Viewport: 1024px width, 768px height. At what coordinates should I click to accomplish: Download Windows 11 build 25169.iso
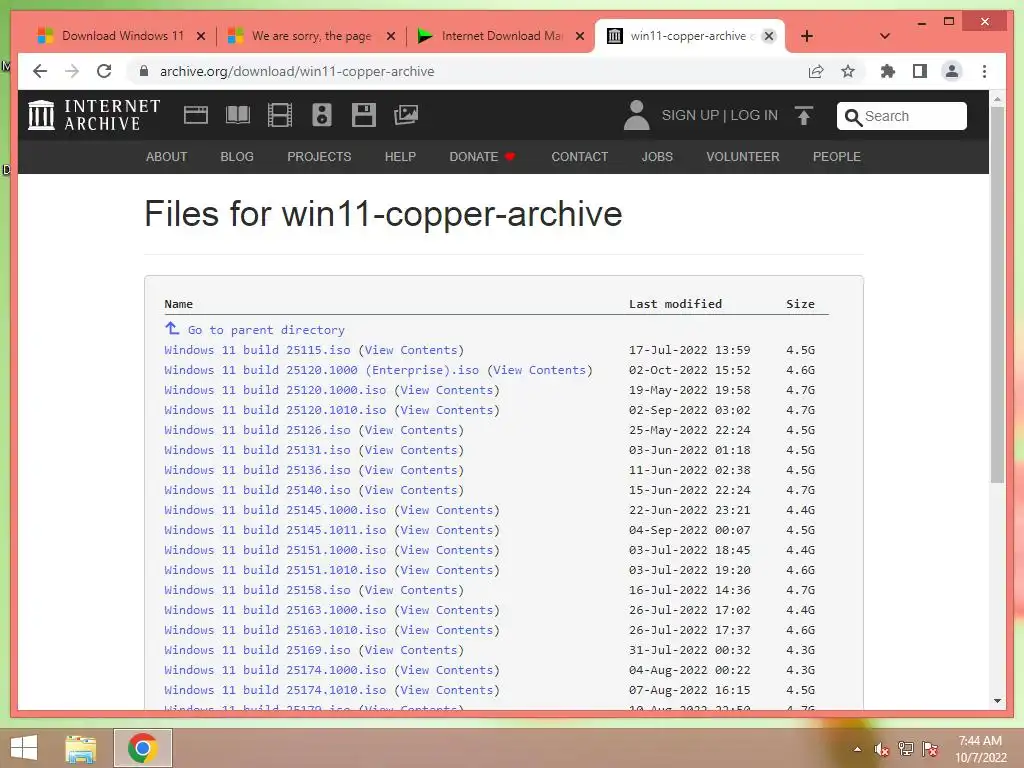pos(257,650)
